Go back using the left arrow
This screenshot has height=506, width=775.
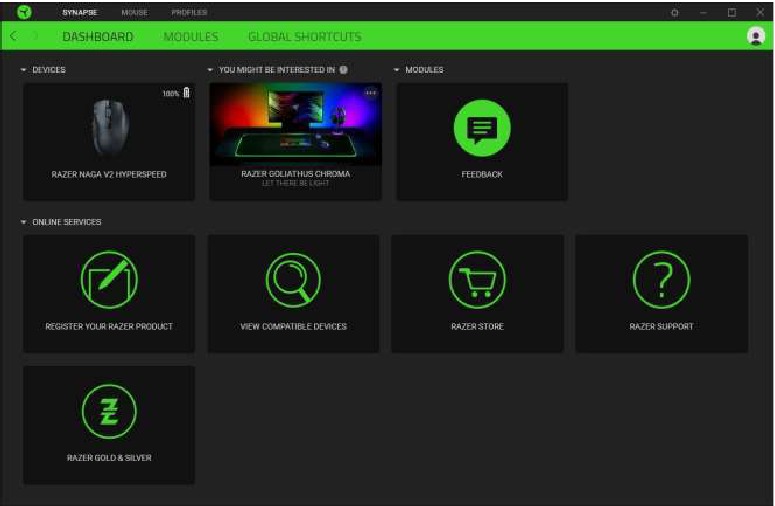pos(13,37)
